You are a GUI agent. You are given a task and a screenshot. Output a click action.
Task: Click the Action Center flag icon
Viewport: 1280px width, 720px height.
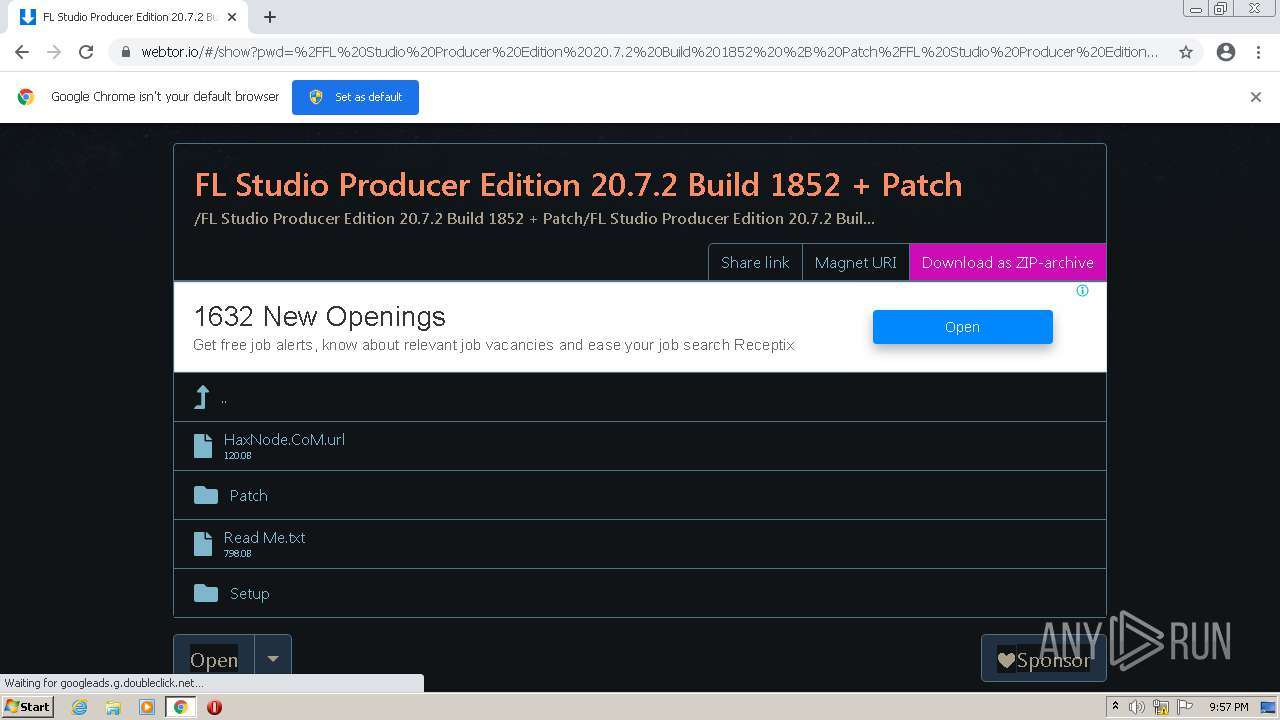point(1185,707)
